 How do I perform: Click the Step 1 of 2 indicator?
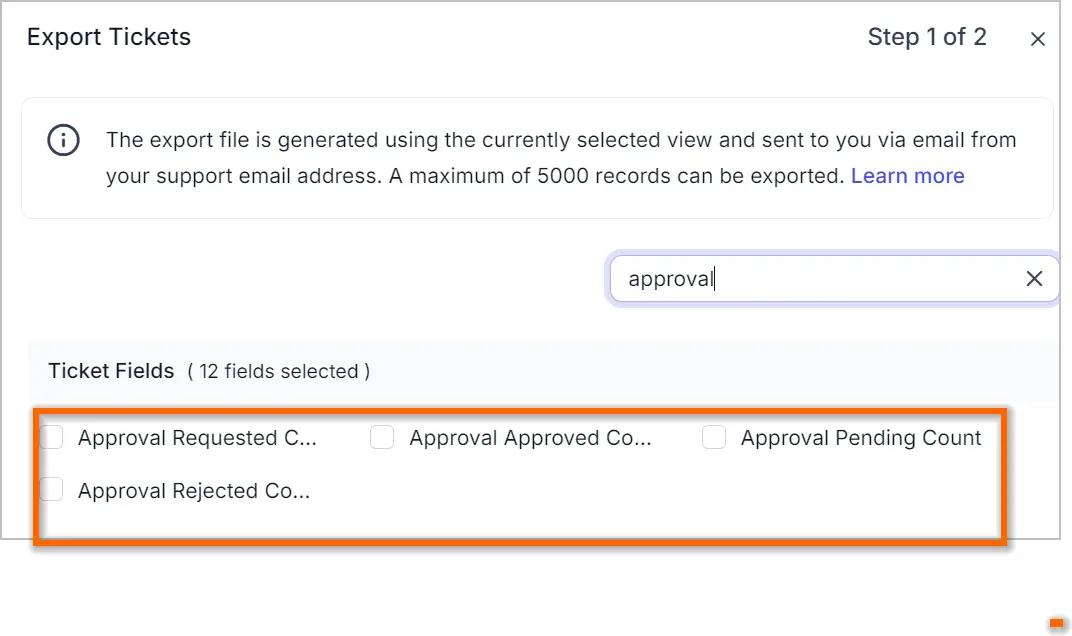click(x=927, y=37)
